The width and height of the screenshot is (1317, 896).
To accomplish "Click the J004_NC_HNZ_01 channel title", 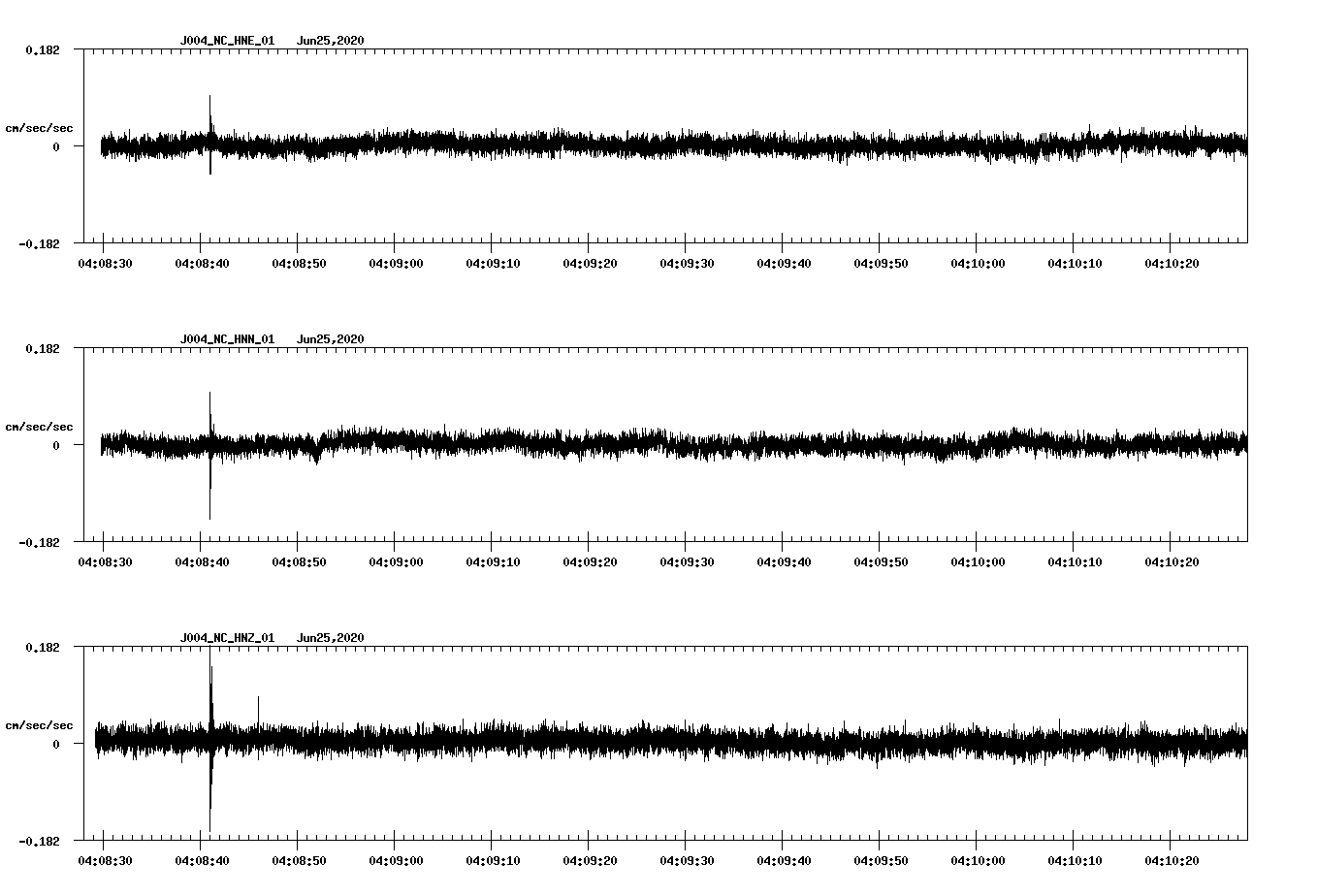I will coord(227,638).
